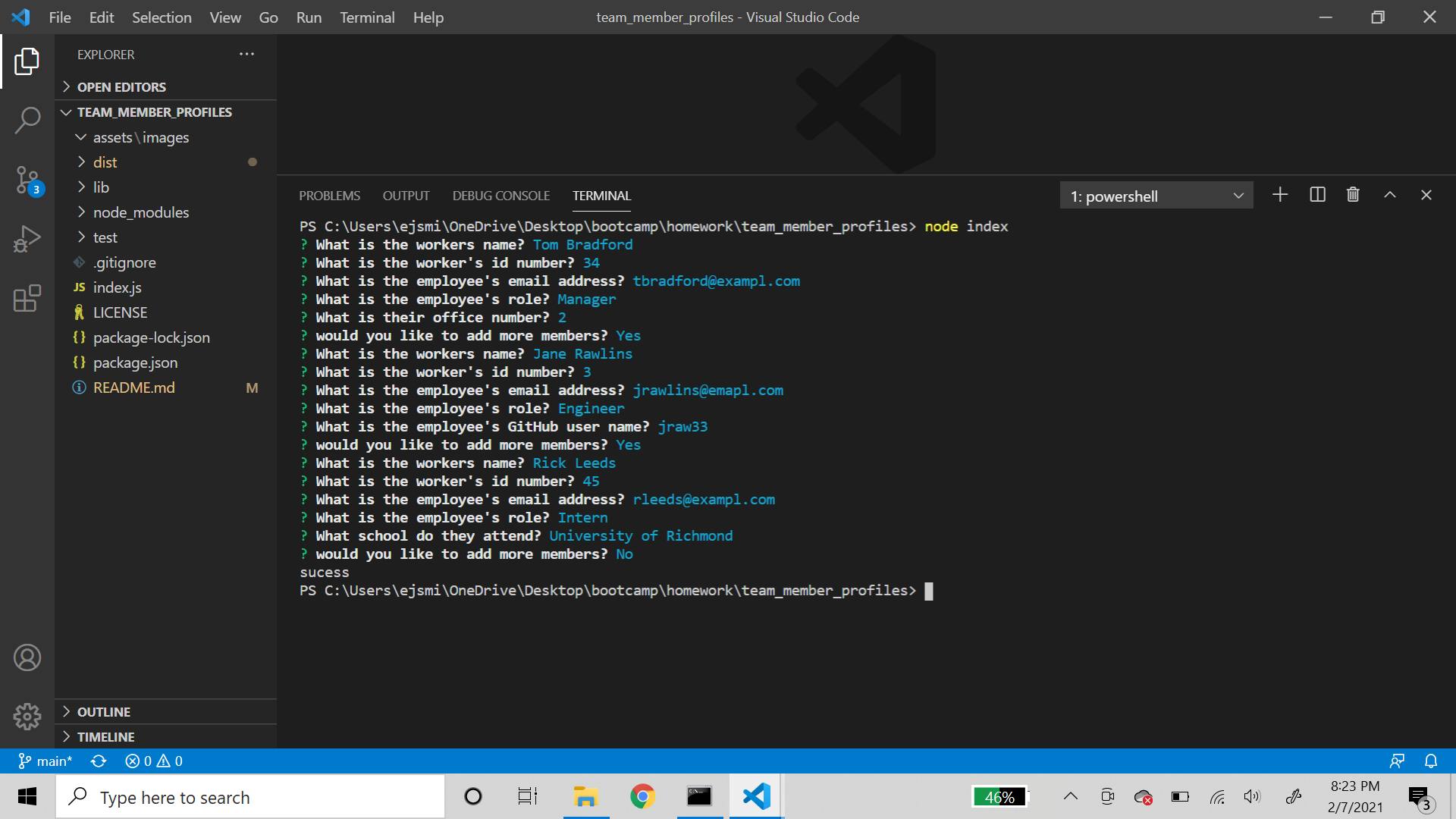
Task: Synchronize changes in the status bar
Action: click(x=99, y=761)
